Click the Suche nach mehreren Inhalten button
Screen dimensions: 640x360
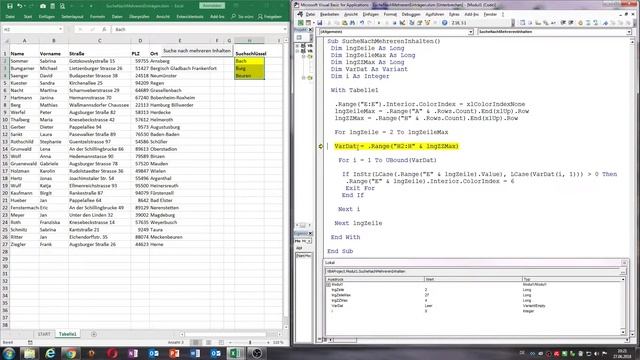197,51
